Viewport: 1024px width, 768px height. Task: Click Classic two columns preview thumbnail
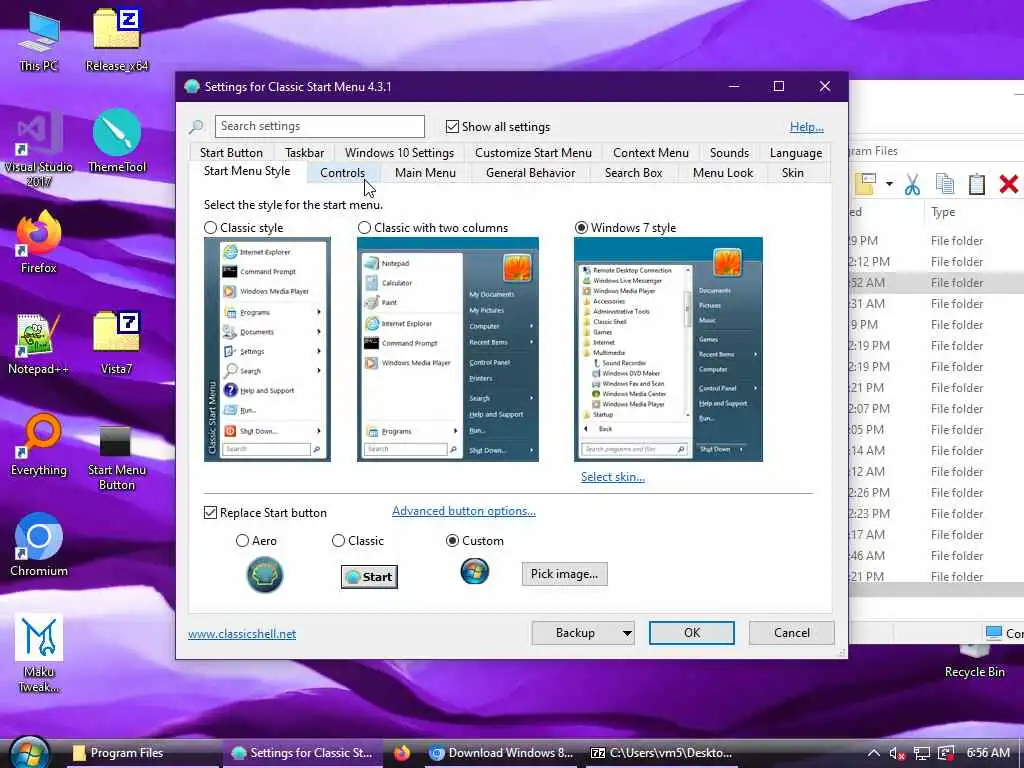448,349
